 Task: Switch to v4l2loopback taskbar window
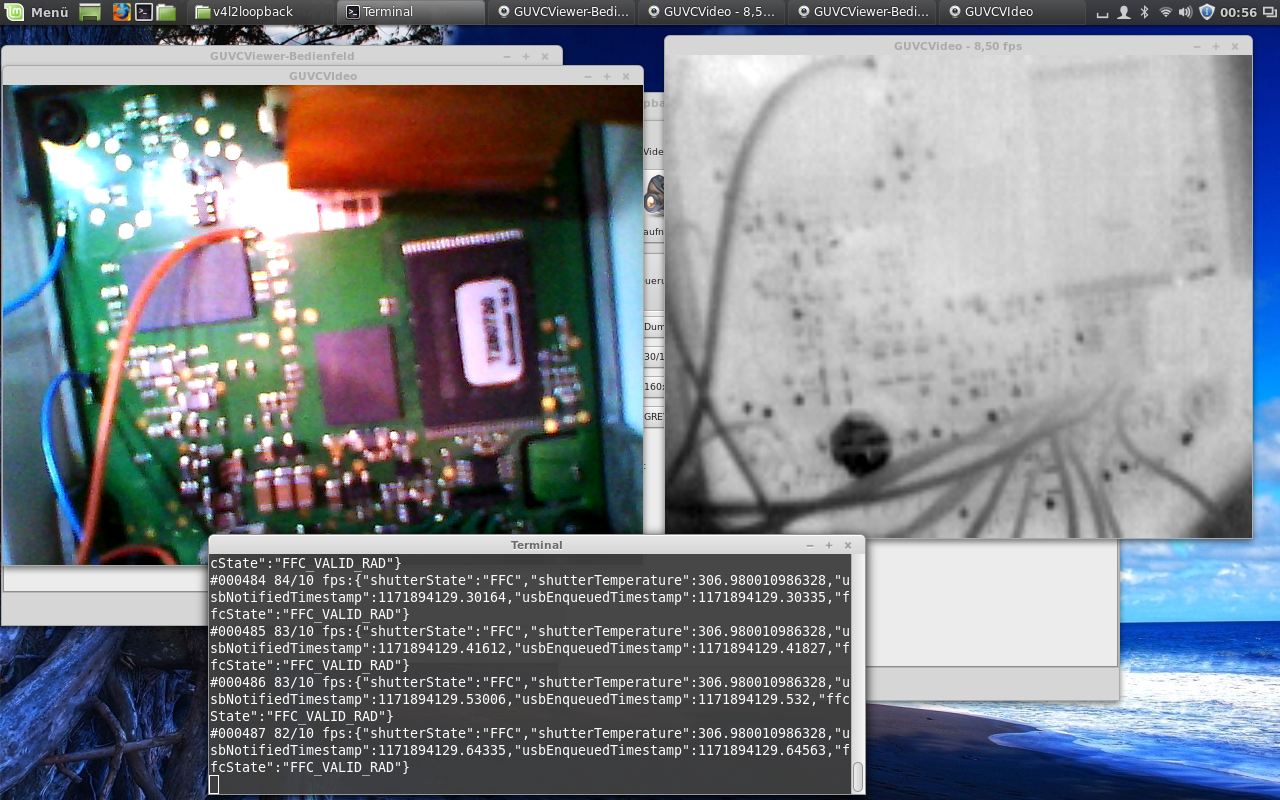260,12
